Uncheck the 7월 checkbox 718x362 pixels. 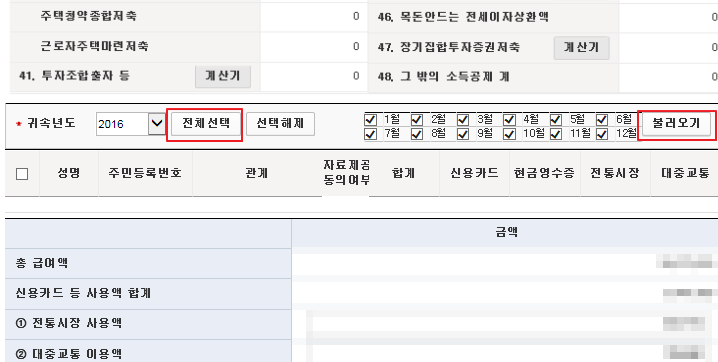pos(370,134)
